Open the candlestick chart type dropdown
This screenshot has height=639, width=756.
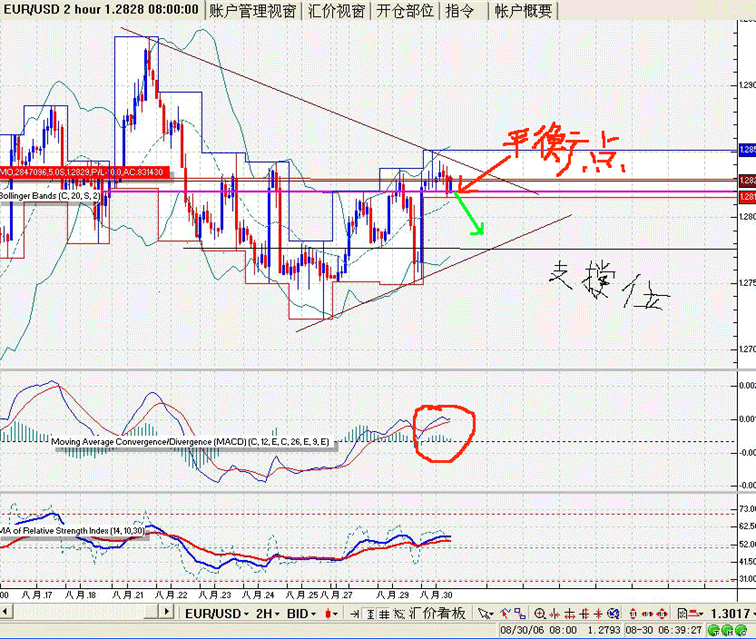[331, 613]
